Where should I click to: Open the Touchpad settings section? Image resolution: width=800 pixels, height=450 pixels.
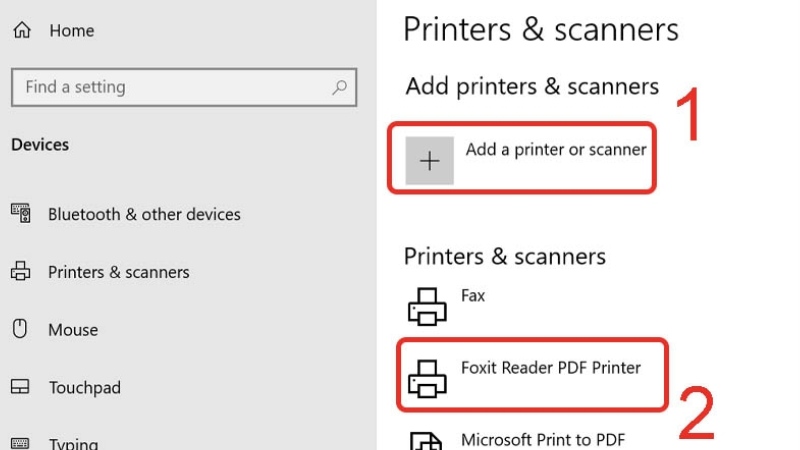(84, 387)
